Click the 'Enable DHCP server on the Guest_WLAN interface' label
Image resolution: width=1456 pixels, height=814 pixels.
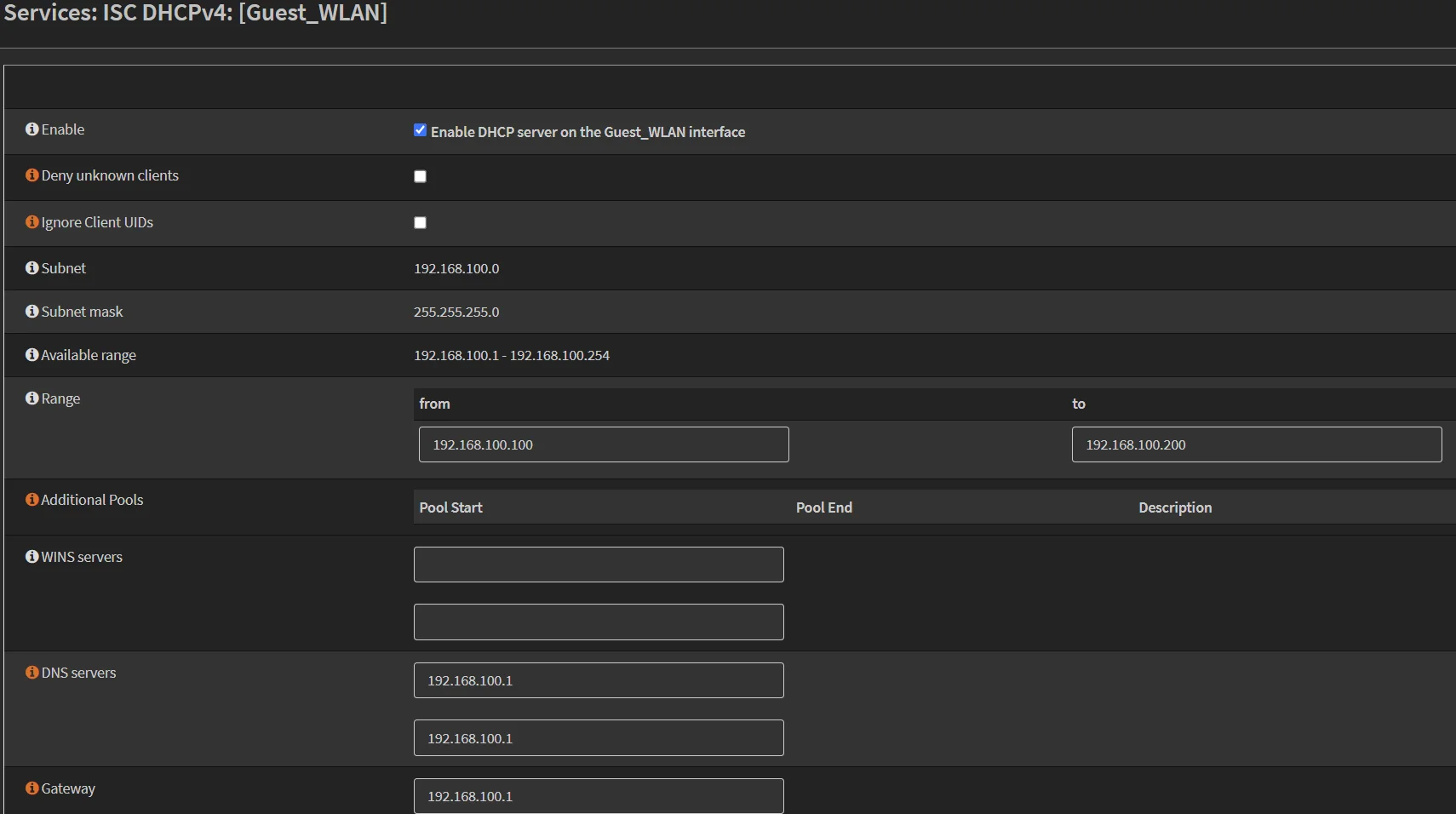pyautogui.click(x=588, y=132)
